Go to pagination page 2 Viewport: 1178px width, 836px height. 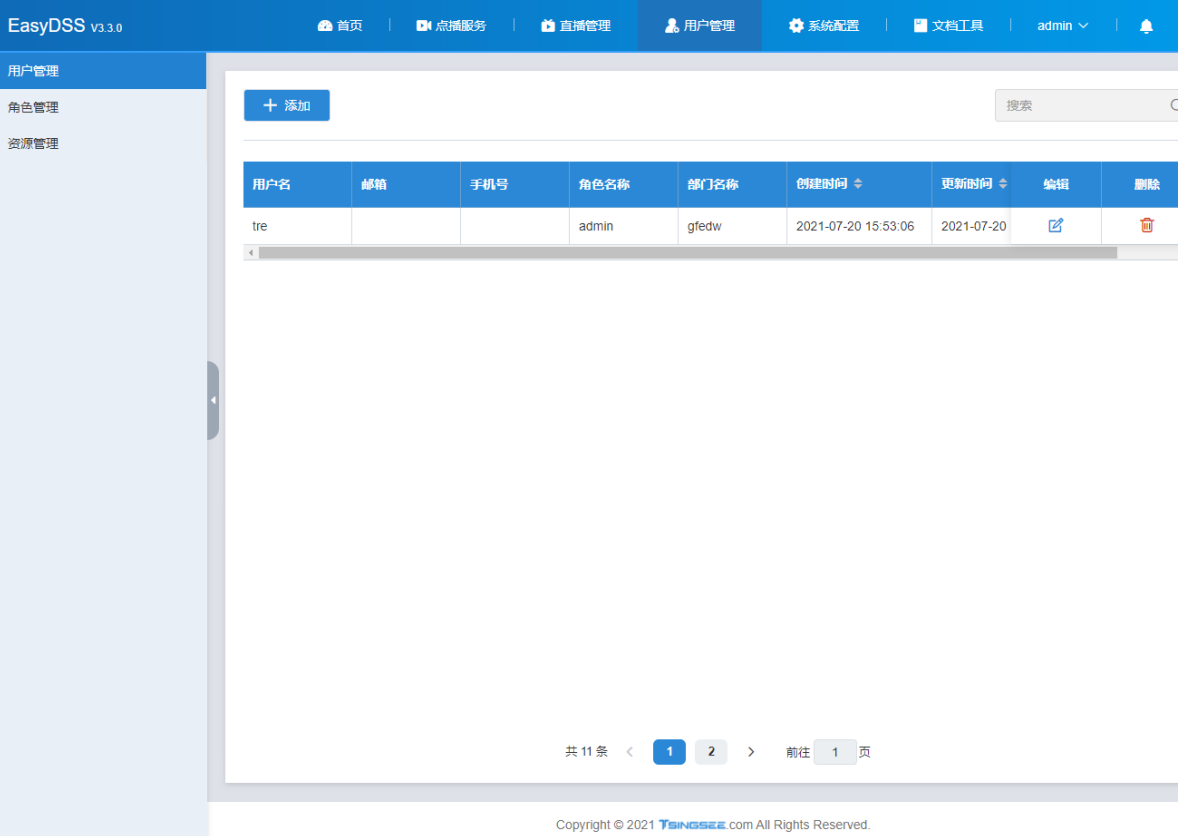(711, 752)
